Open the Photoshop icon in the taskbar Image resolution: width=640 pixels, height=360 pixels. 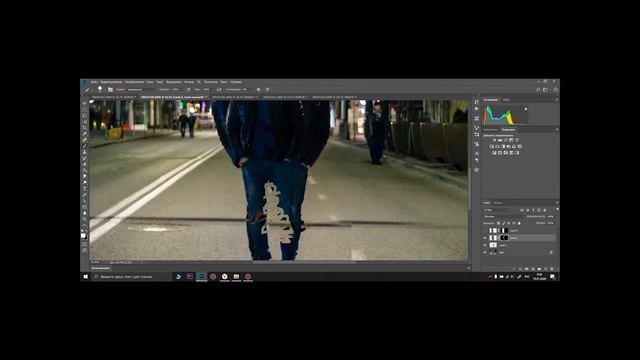201,276
